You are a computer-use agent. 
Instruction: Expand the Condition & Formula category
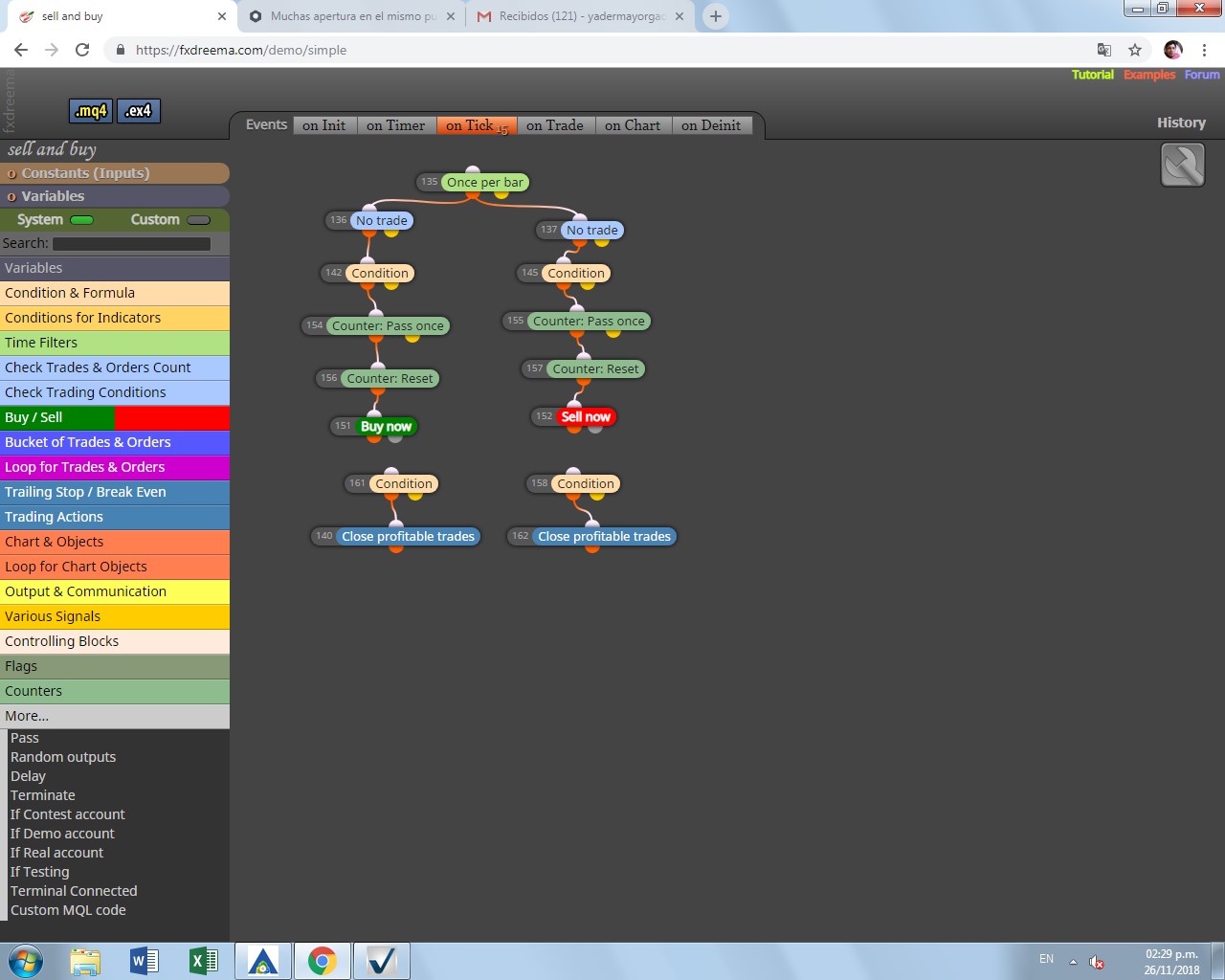coord(115,293)
